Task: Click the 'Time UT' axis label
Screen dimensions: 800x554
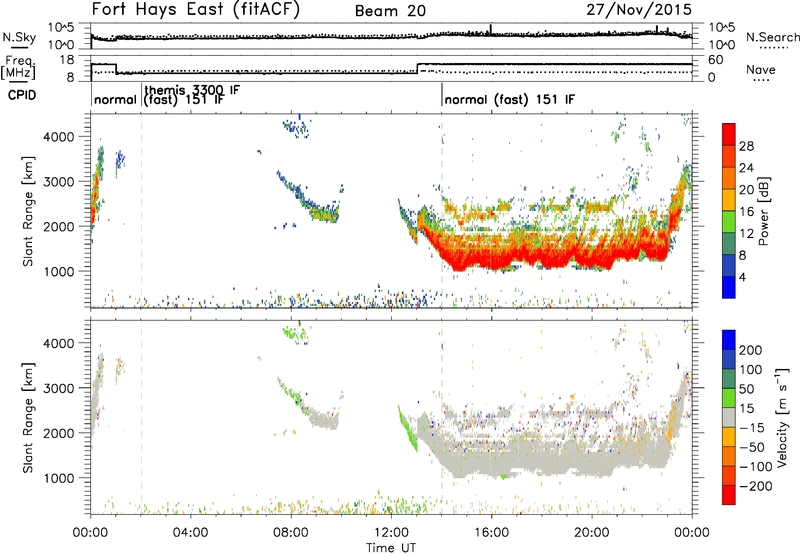Action: (391, 548)
